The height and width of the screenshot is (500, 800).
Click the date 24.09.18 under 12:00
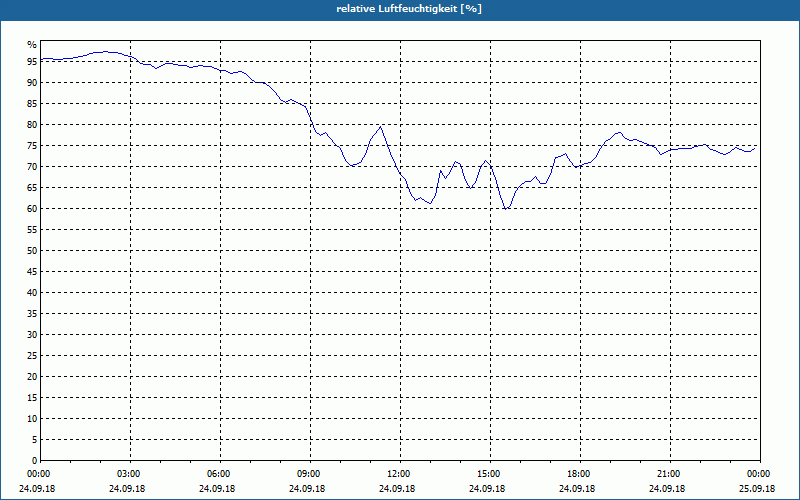point(397,489)
